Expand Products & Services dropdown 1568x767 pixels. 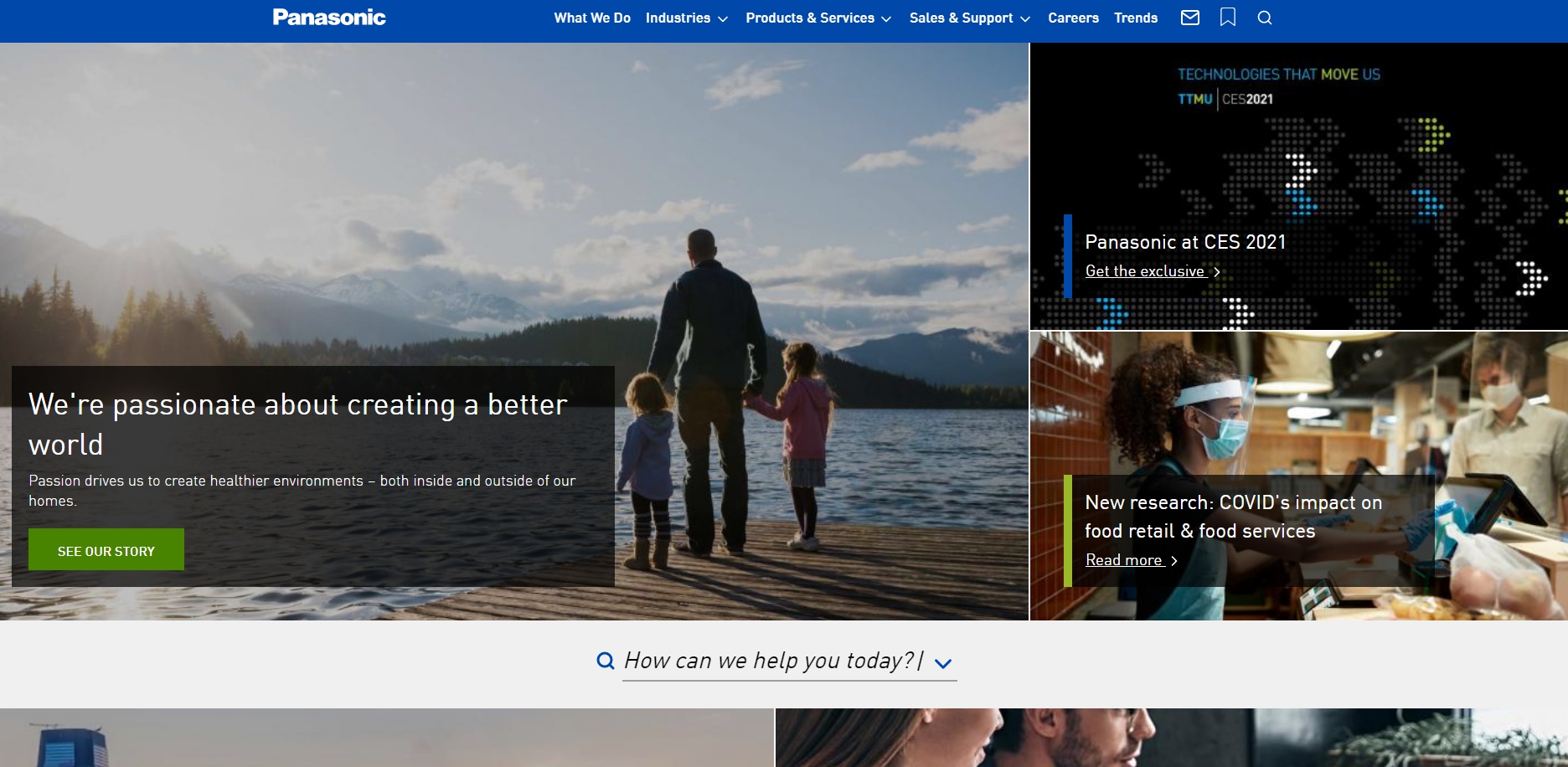(x=818, y=18)
